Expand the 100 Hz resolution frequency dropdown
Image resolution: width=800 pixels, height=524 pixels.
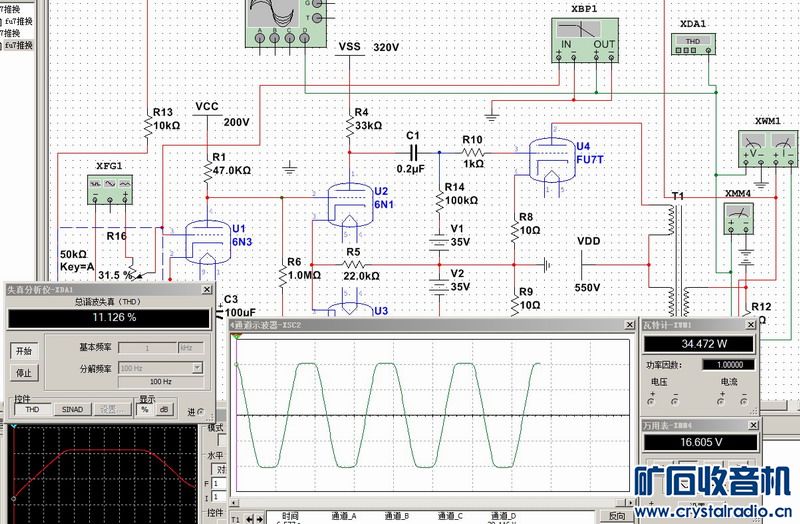point(197,368)
